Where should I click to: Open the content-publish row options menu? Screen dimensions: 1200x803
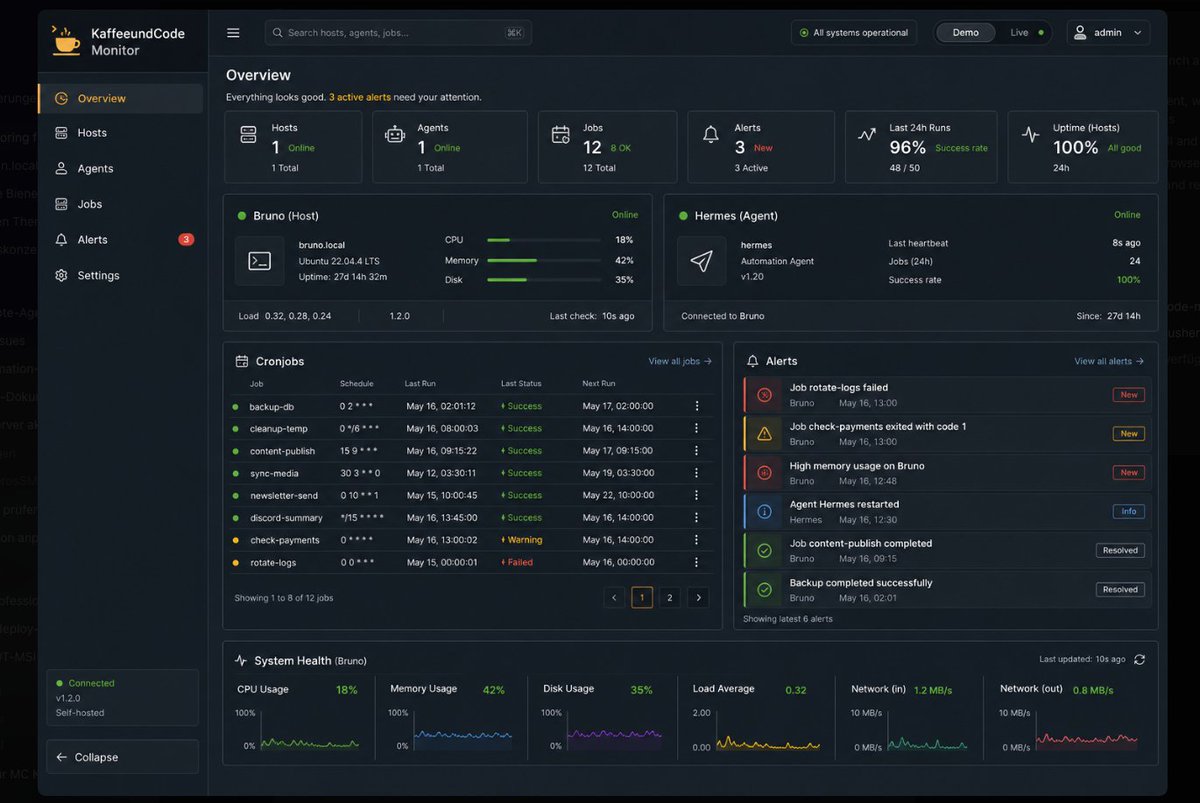pyautogui.click(x=697, y=451)
